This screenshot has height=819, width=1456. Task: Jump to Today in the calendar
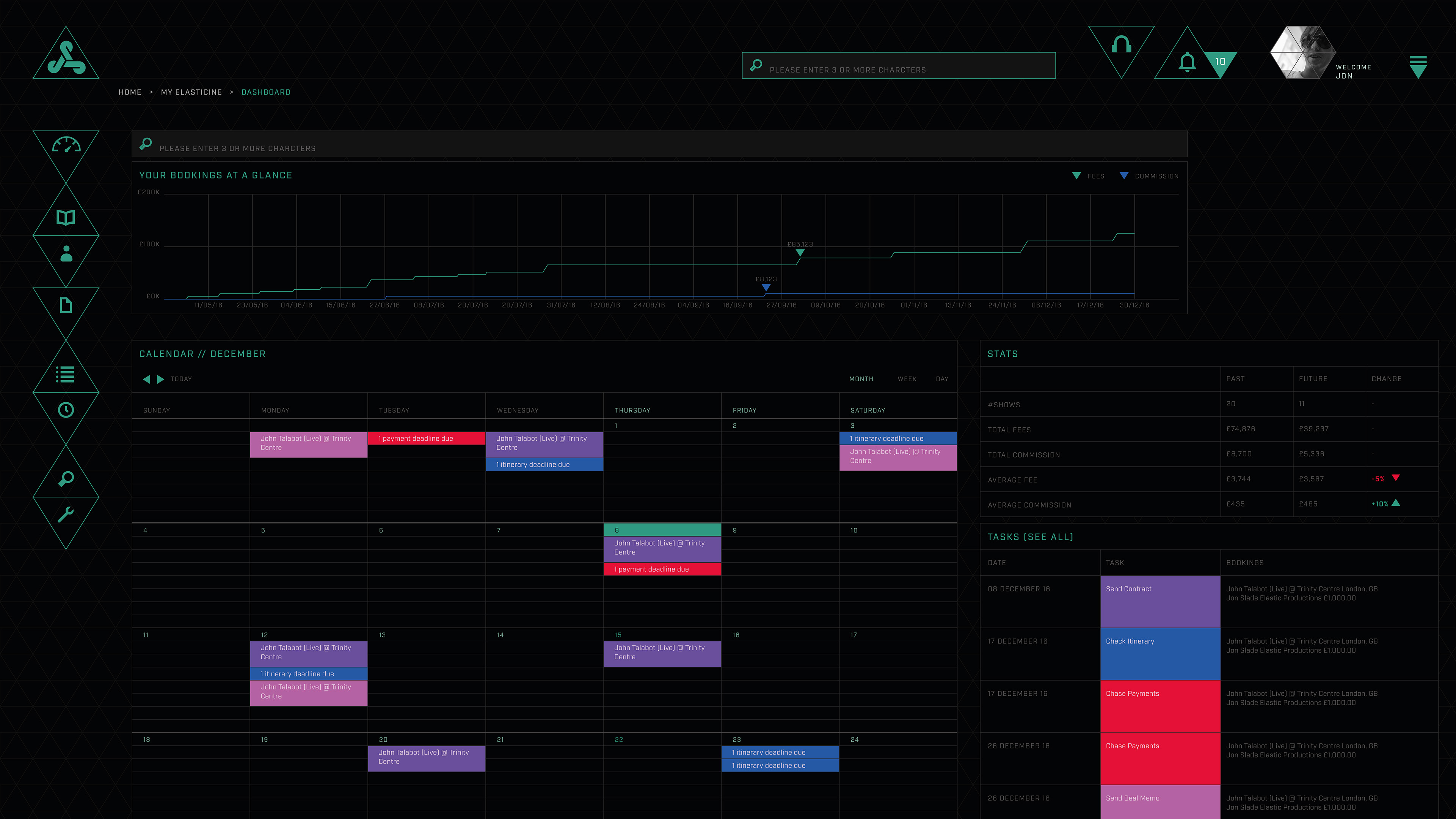coord(182,379)
